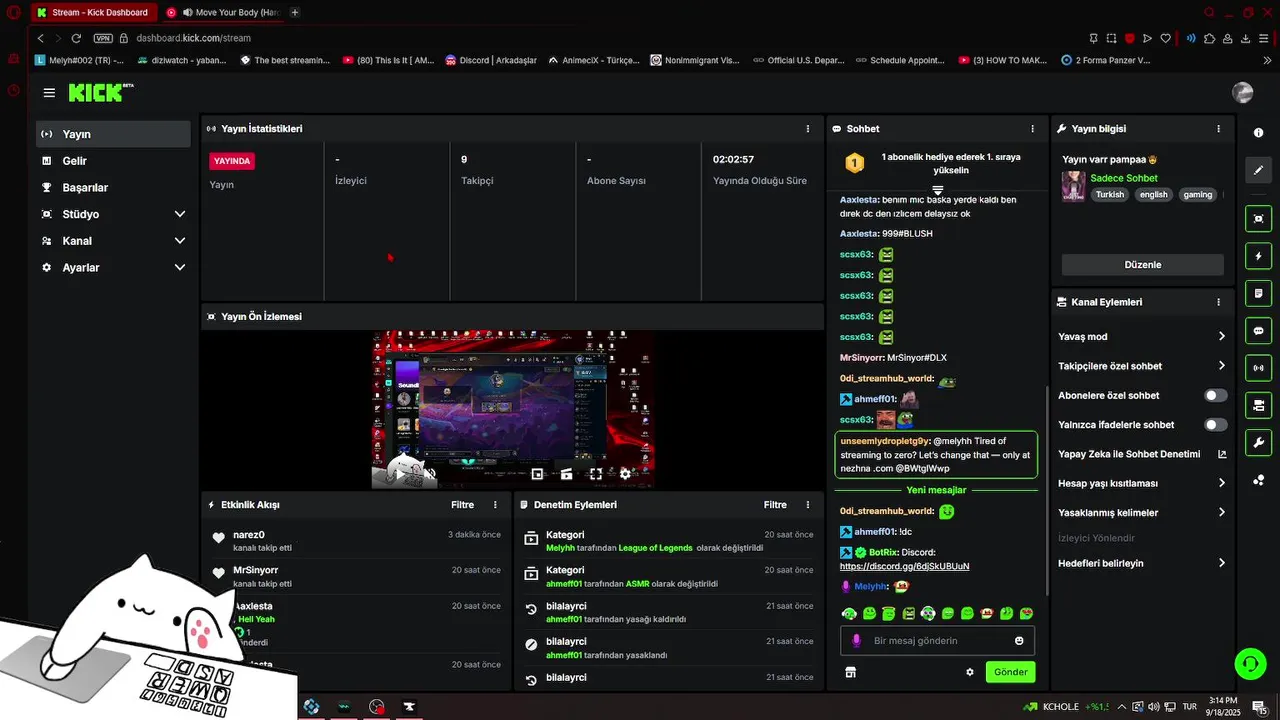This screenshot has height=720, width=1280.
Task: Play the stream preview video
Action: click(399, 474)
